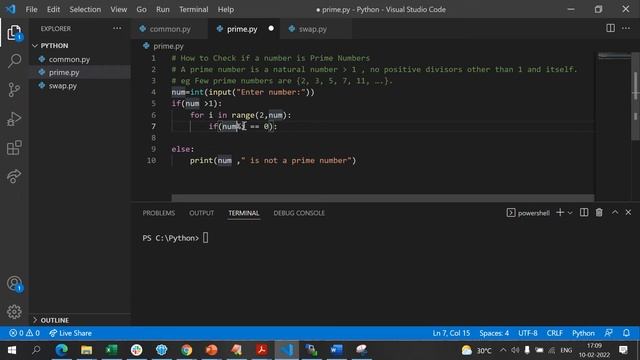640x360 pixels.
Task: Click the errors and warnings status indicator
Action: pos(24,333)
